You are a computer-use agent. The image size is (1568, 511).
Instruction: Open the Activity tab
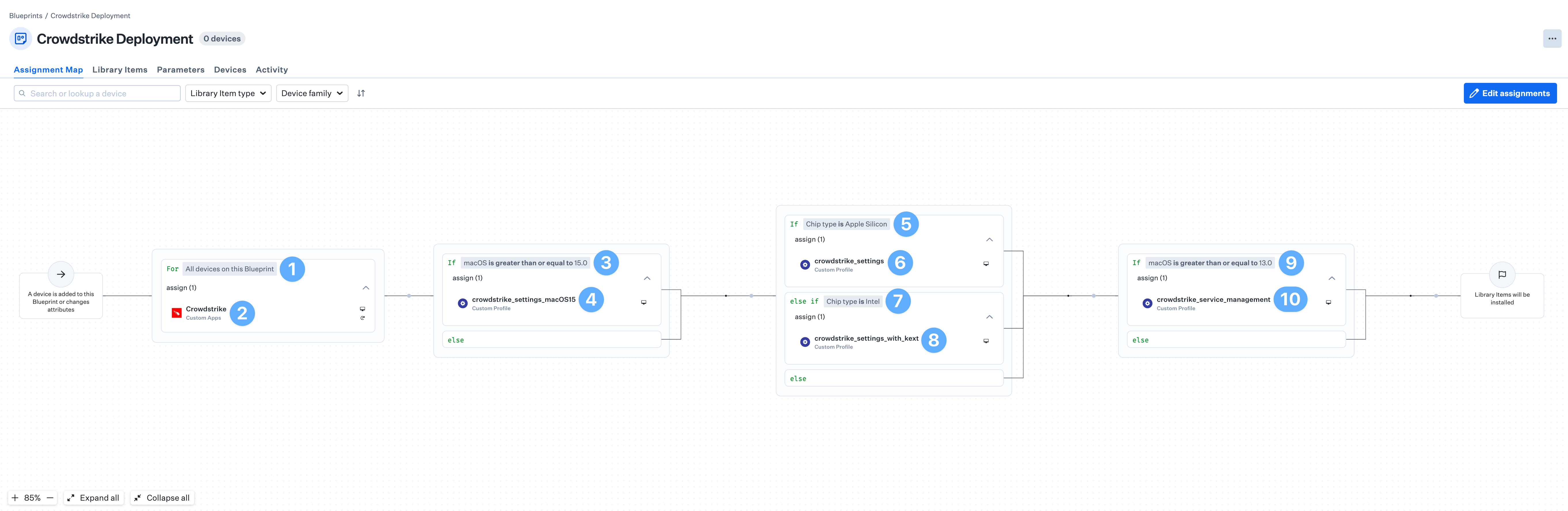[272, 69]
